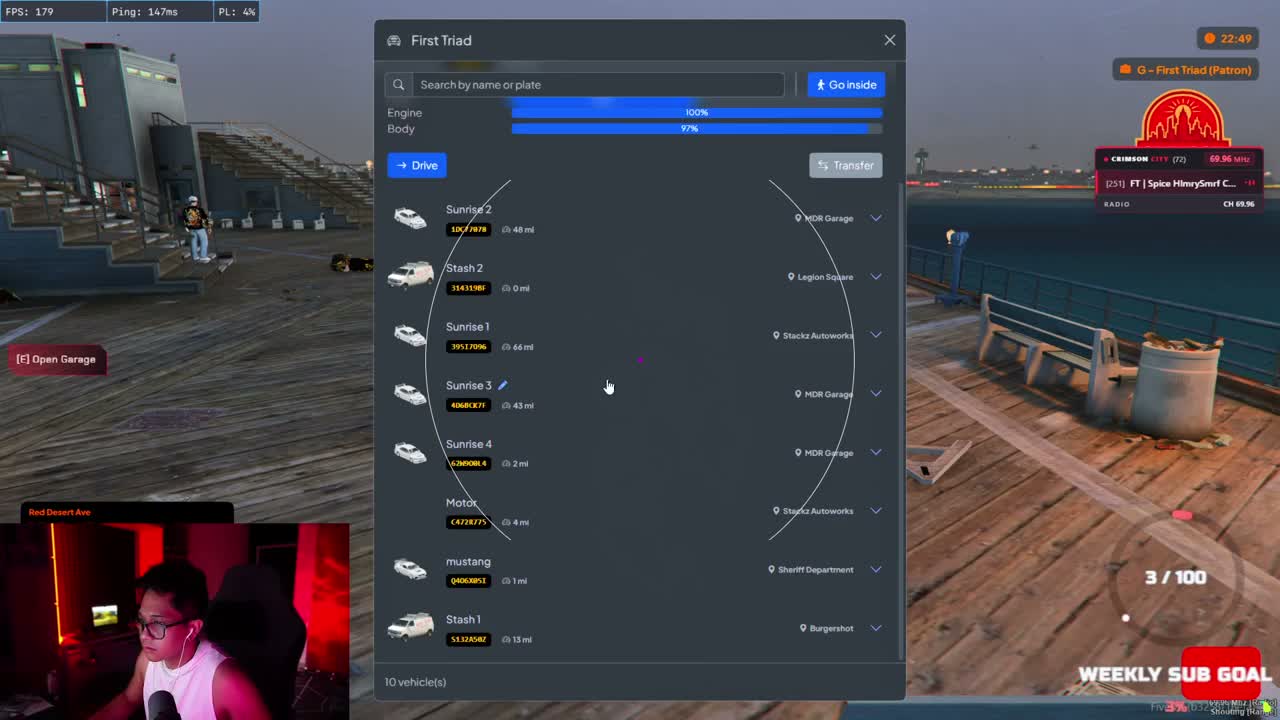Click the Engine health progress bar

(x=697, y=113)
